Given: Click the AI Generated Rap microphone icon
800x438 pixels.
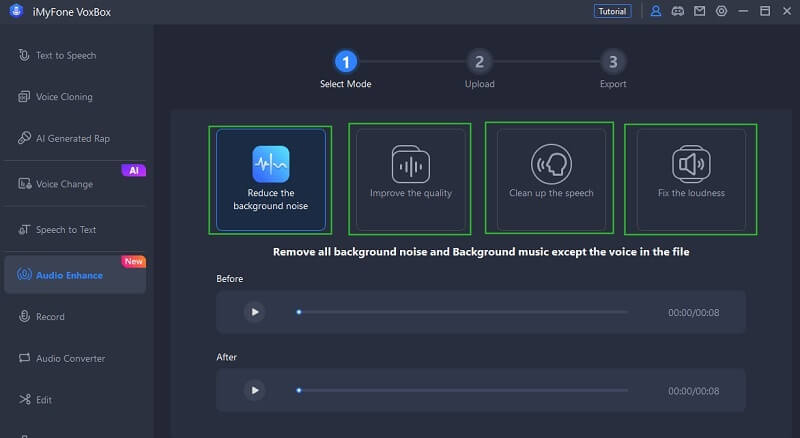Looking at the screenshot, I should tap(24, 138).
